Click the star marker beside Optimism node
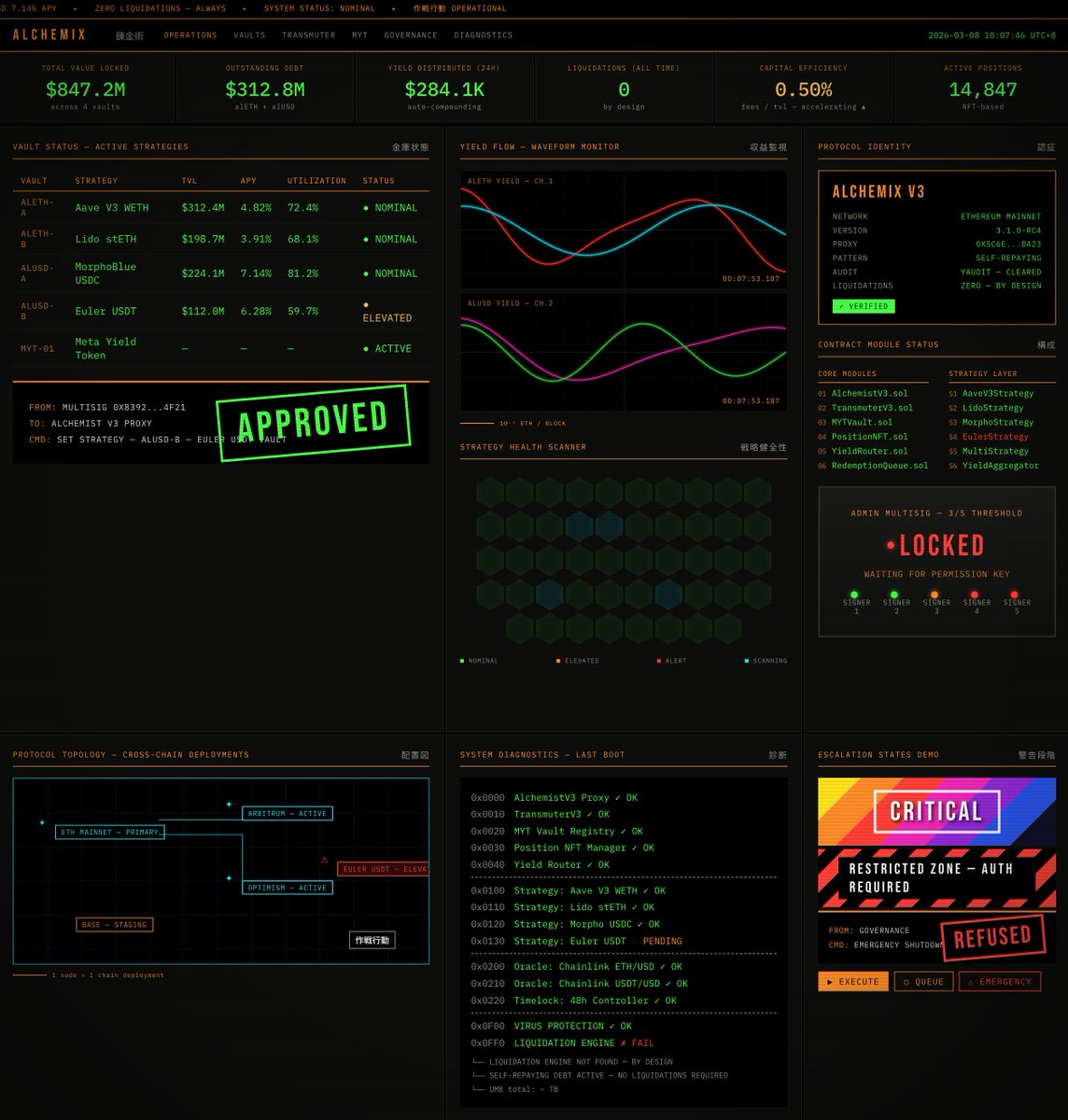The width and height of the screenshot is (1068, 1120). (229, 878)
